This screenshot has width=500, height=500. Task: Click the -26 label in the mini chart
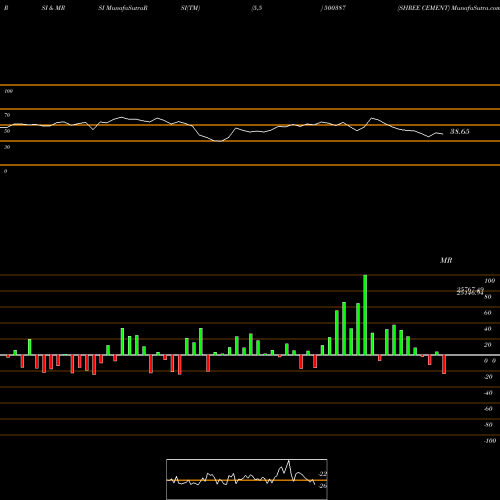(x=322, y=486)
